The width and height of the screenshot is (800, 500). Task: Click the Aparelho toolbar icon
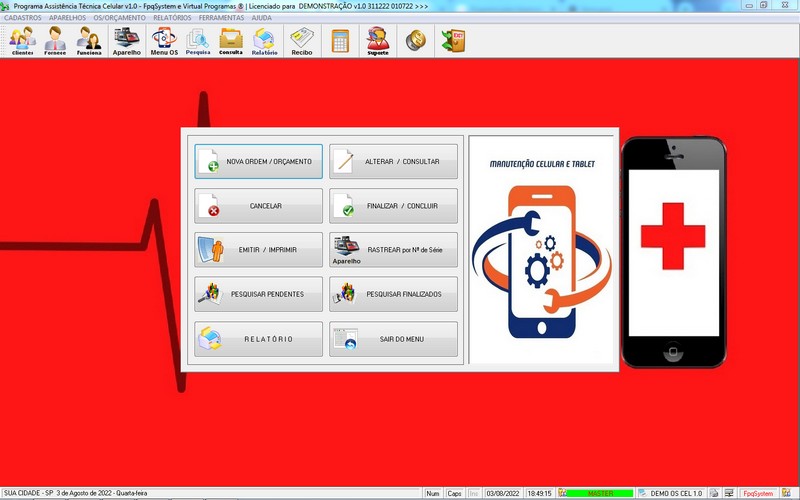[x=127, y=40]
